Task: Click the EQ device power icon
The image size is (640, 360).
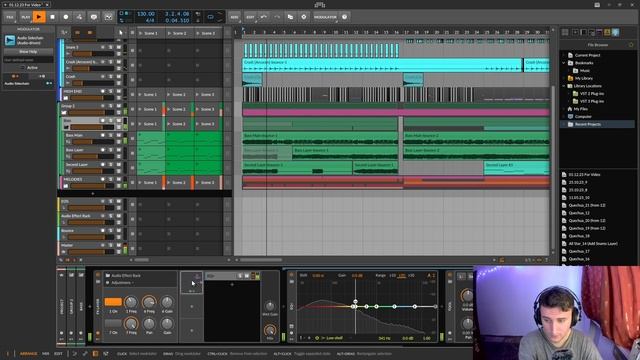Action: tap(291, 275)
